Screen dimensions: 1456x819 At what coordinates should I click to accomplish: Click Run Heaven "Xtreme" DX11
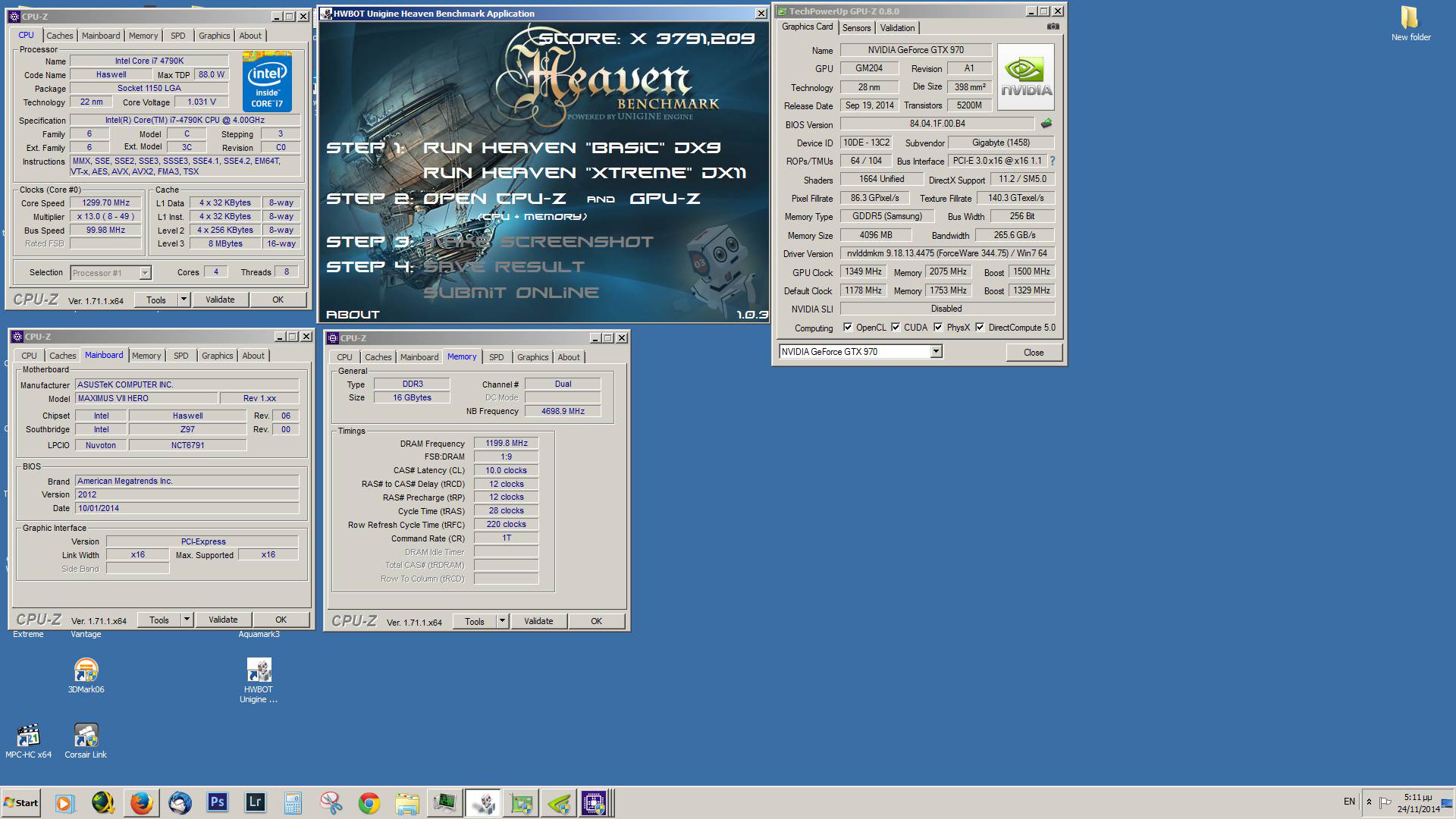(x=584, y=173)
